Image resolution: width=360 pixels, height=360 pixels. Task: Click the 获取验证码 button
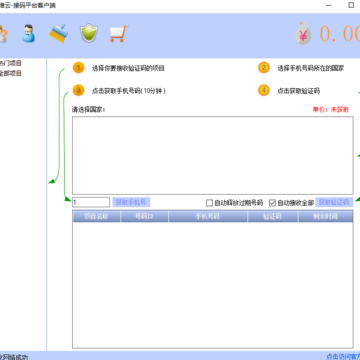click(334, 202)
